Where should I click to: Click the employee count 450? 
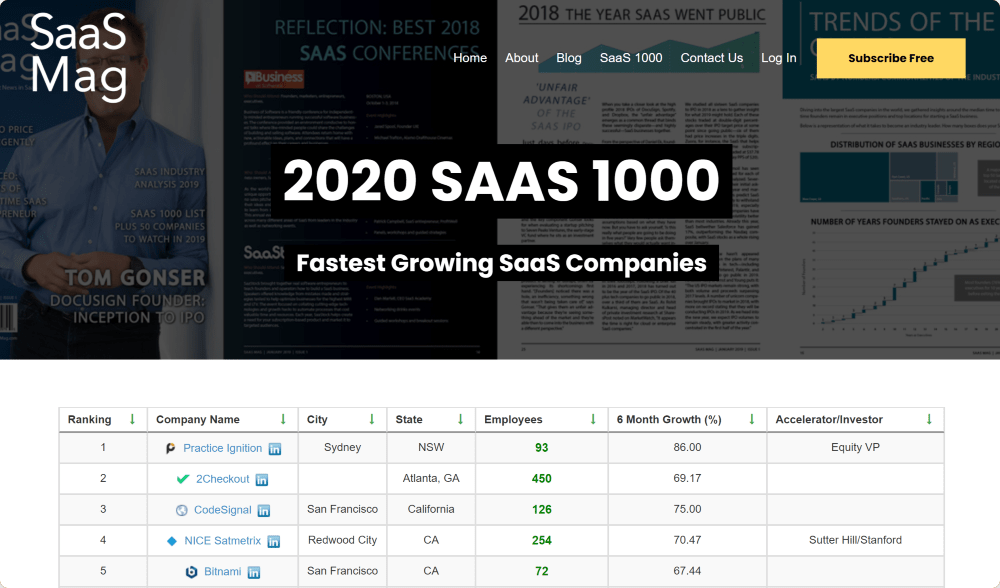point(541,479)
